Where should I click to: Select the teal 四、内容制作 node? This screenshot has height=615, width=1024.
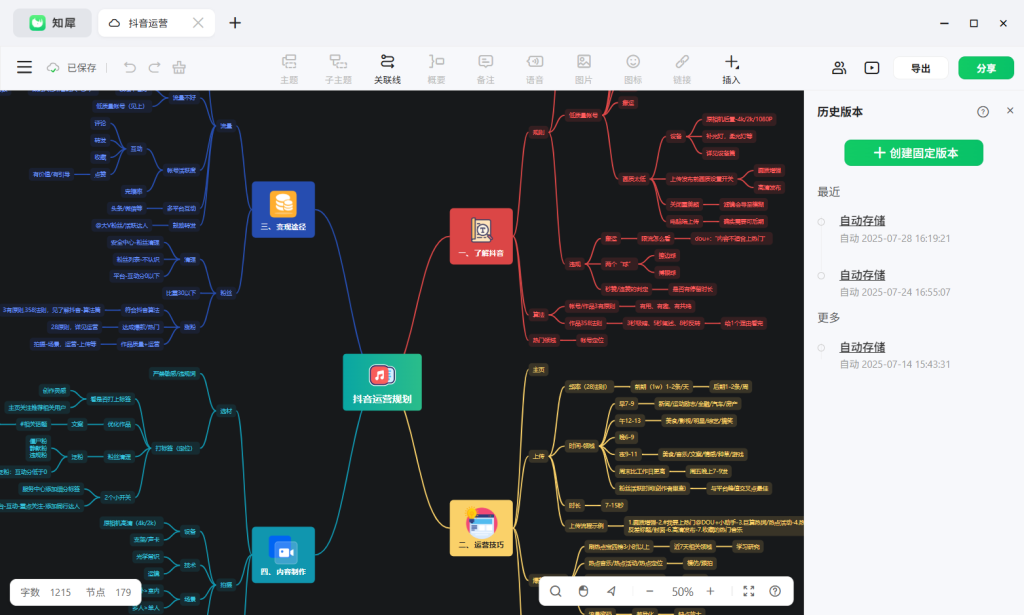[283, 555]
